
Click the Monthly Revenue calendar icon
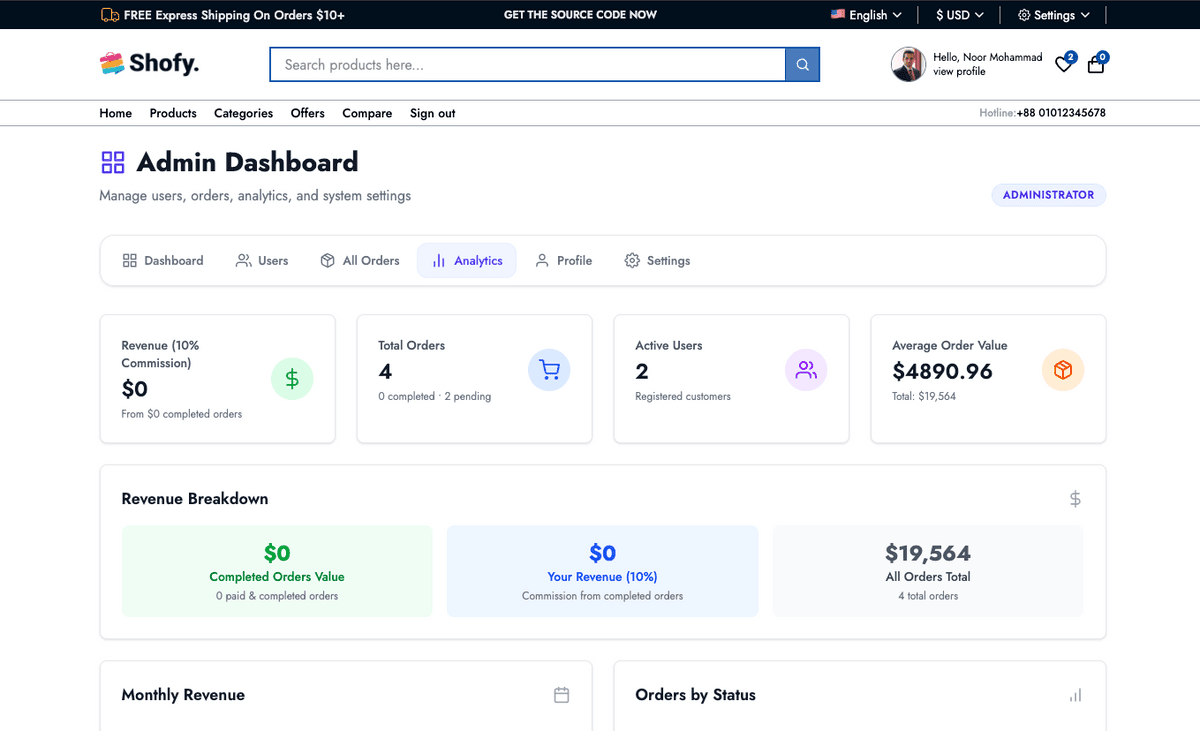click(562, 695)
